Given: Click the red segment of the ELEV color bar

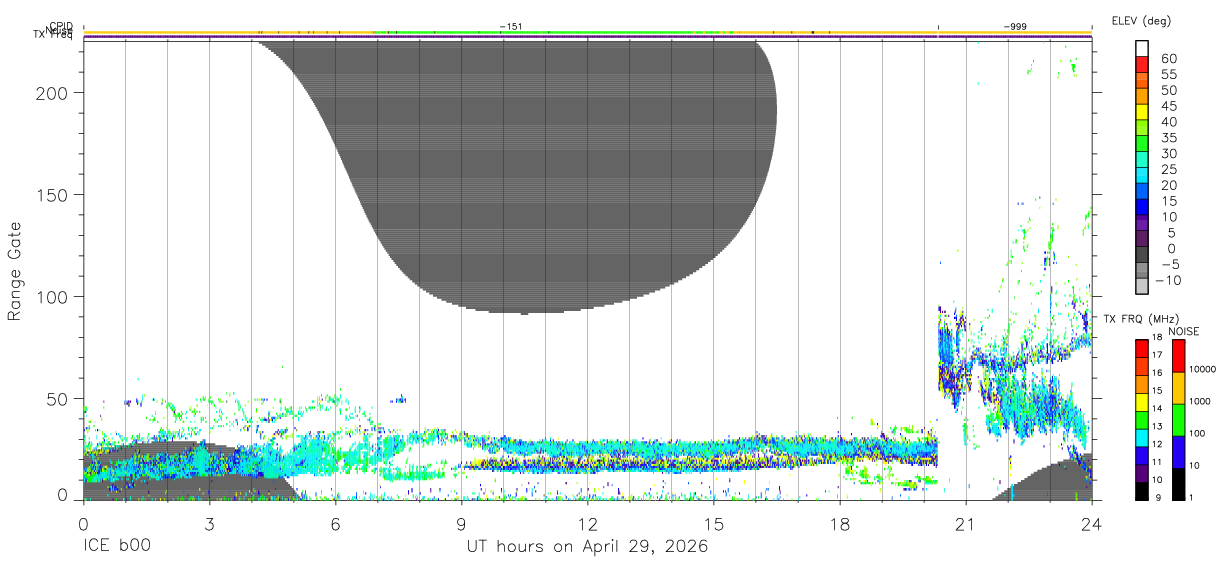Looking at the screenshot, I should point(1142,65).
